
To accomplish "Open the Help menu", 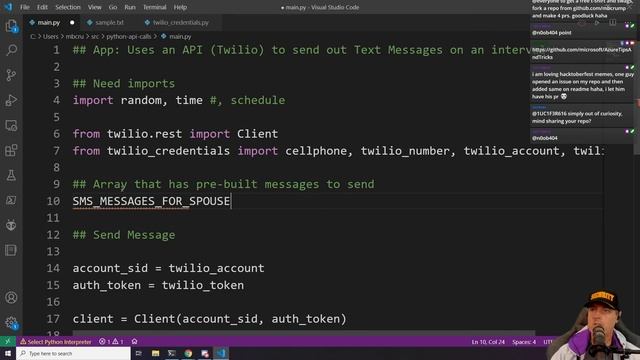I will 180,7.
